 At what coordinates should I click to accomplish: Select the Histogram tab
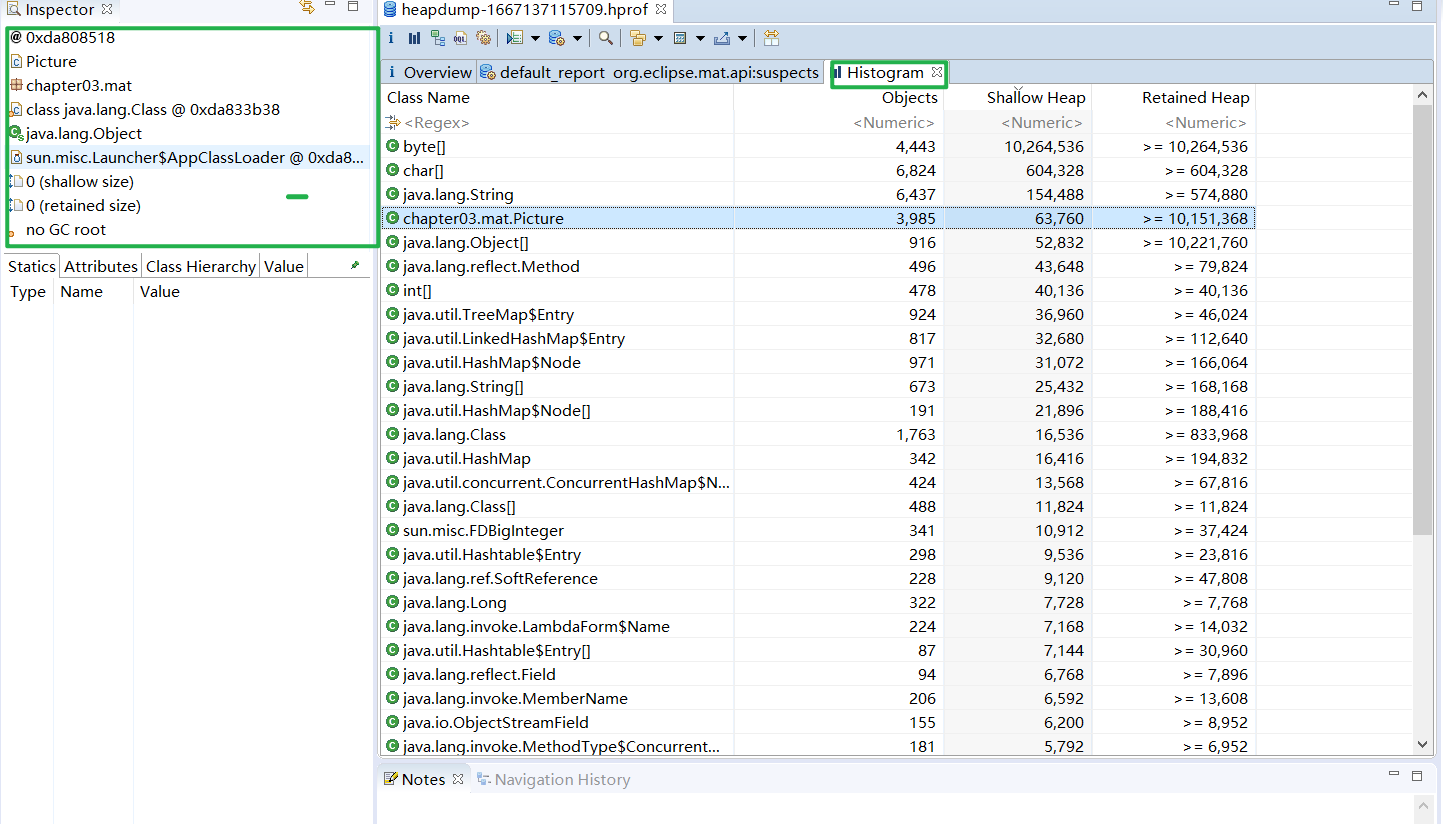(886, 72)
